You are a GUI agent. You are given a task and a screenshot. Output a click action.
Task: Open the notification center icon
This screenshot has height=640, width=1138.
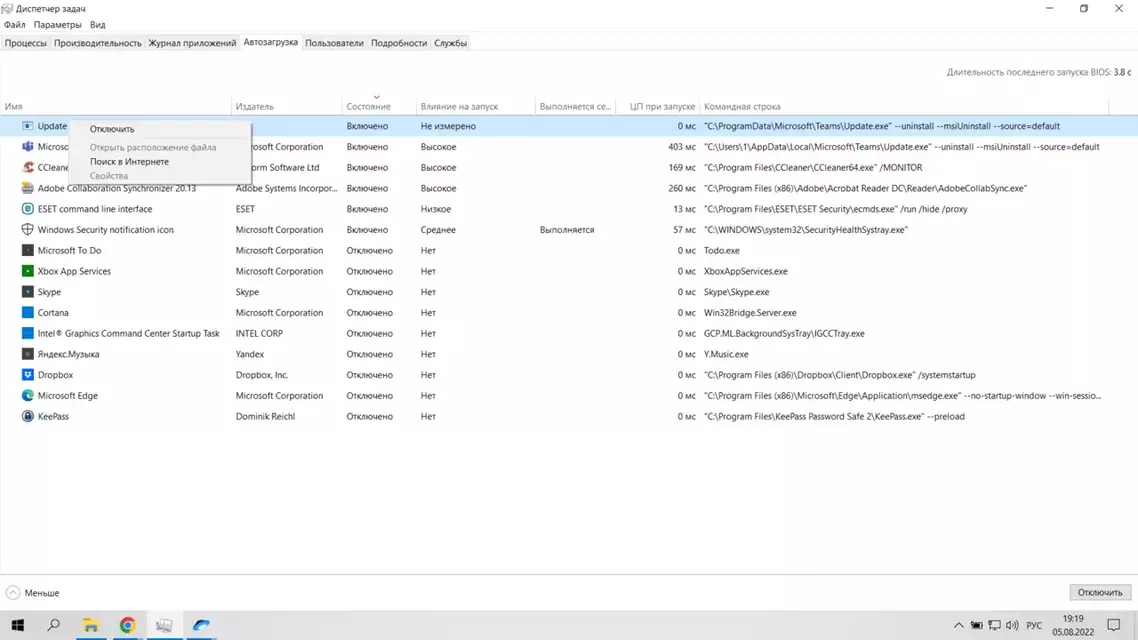(1114, 625)
